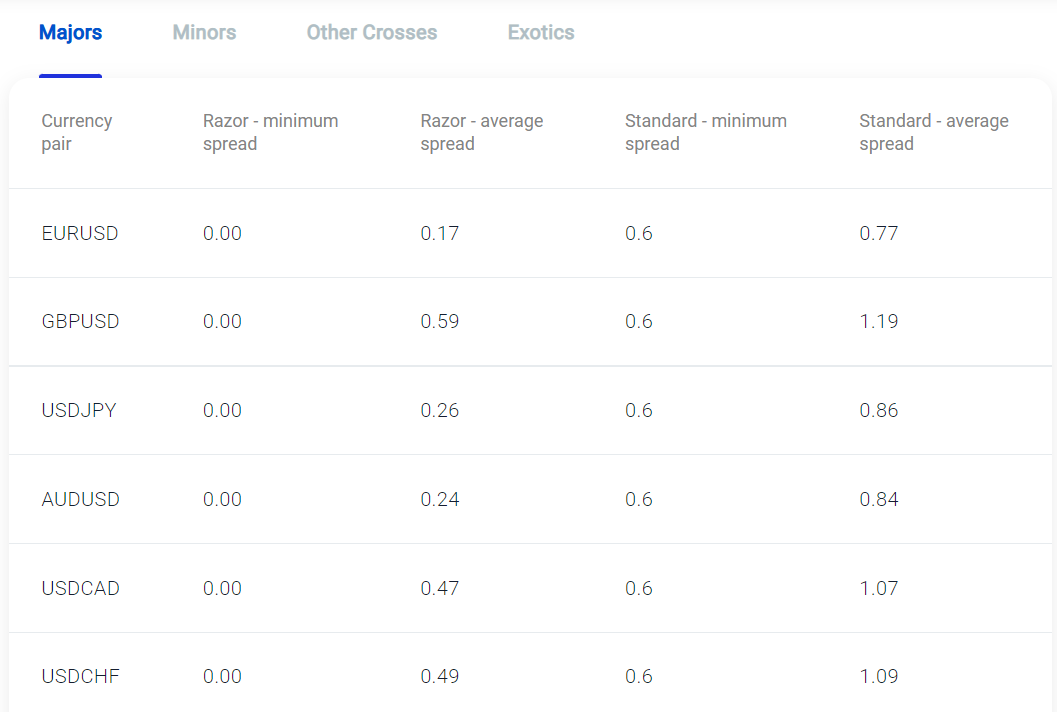Click the USDCHF pair label
This screenshot has width=1057, height=712.
coord(80,677)
